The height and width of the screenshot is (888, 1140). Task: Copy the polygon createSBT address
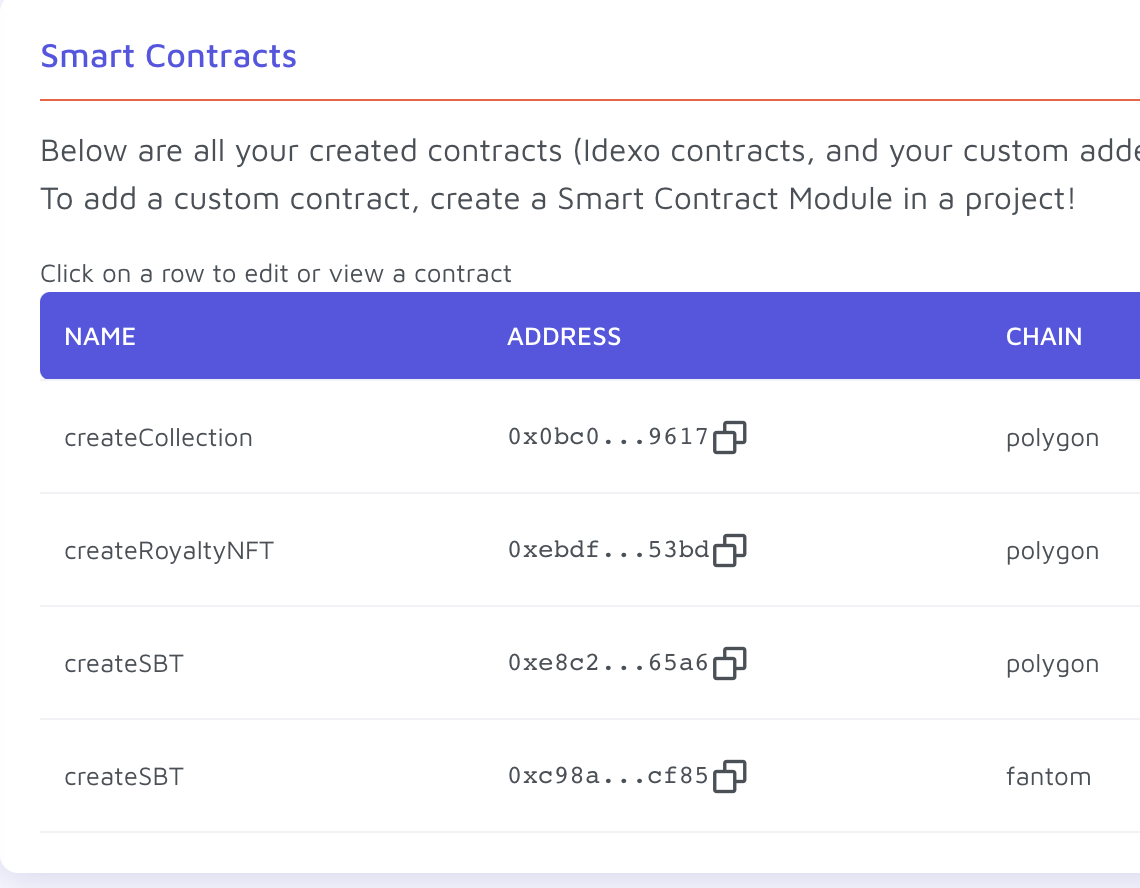[729, 663]
